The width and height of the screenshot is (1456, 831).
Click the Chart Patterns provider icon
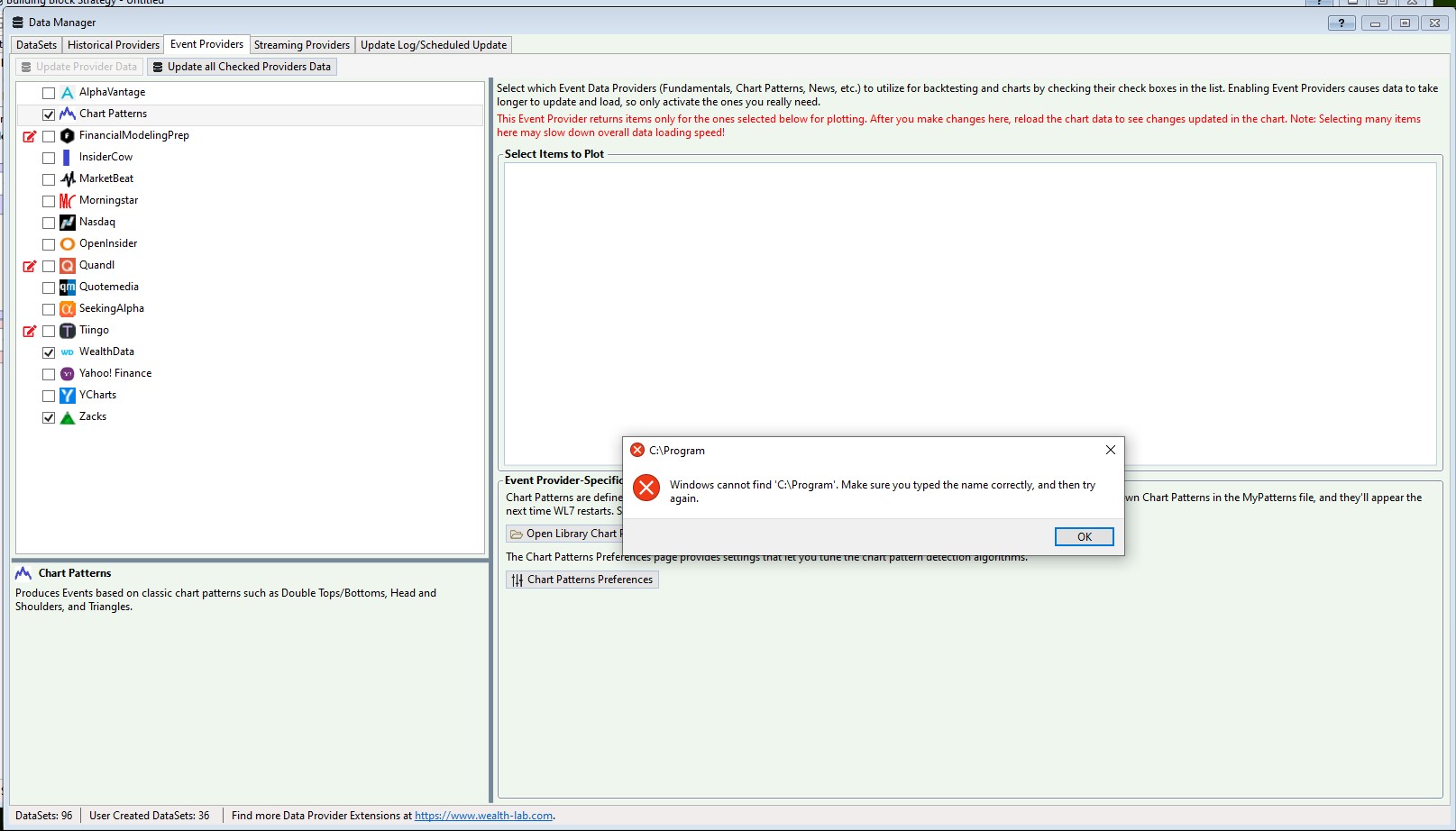click(68, 114)
